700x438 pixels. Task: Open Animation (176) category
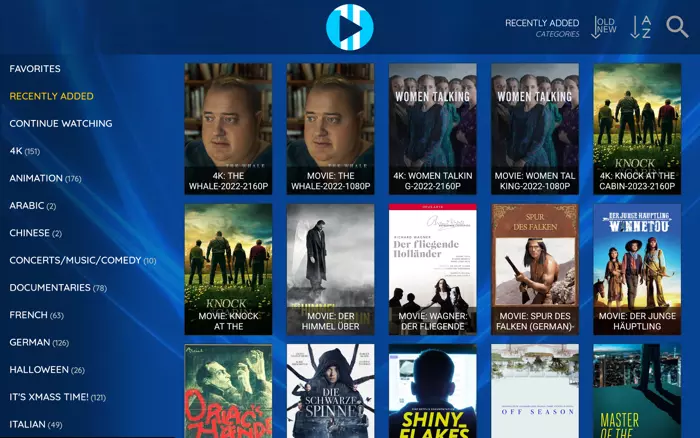coord(45,178)
